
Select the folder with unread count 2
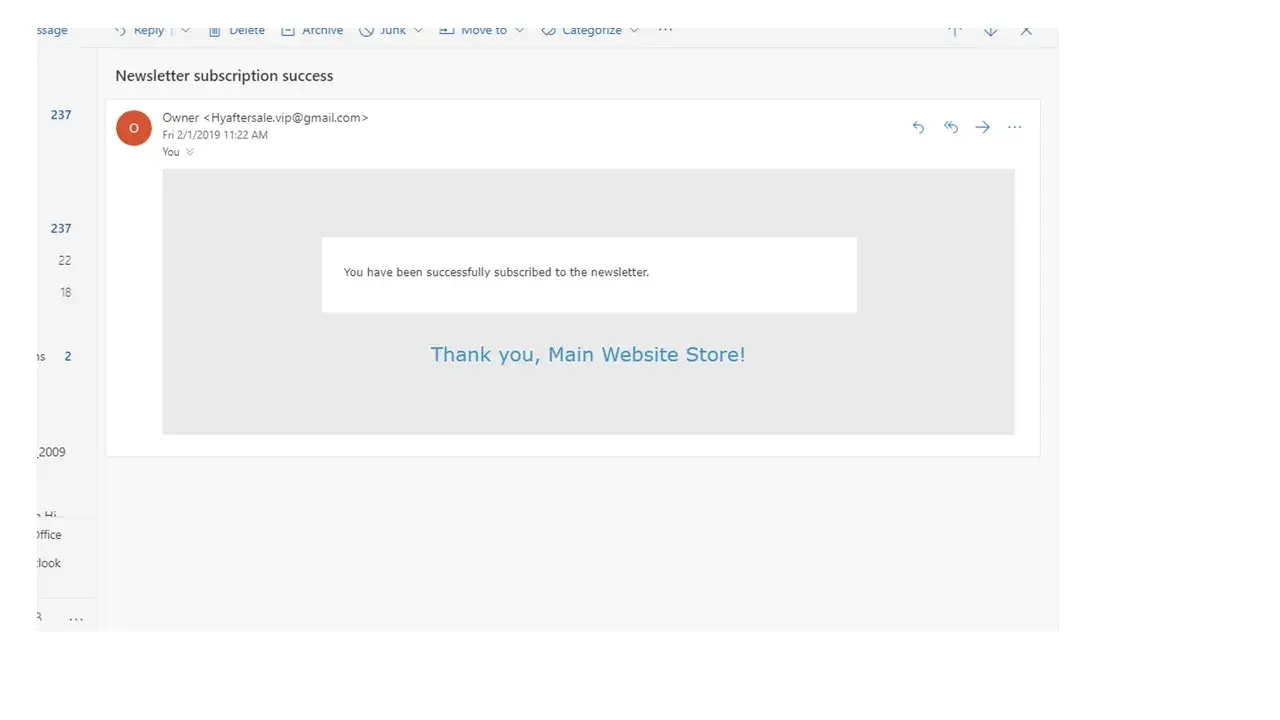click(68, 356)
